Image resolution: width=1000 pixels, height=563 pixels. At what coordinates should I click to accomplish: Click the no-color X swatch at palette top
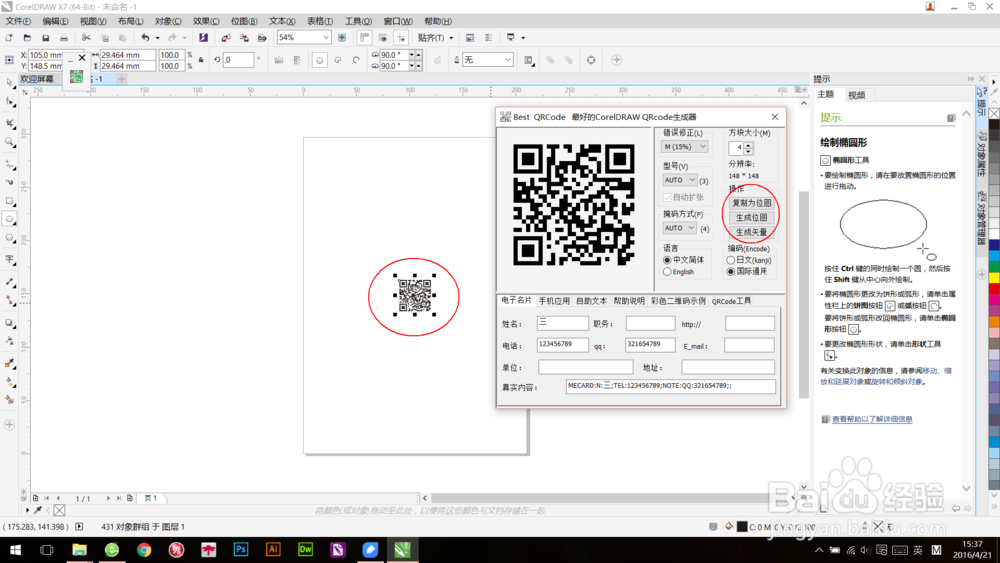pos(994,114)
